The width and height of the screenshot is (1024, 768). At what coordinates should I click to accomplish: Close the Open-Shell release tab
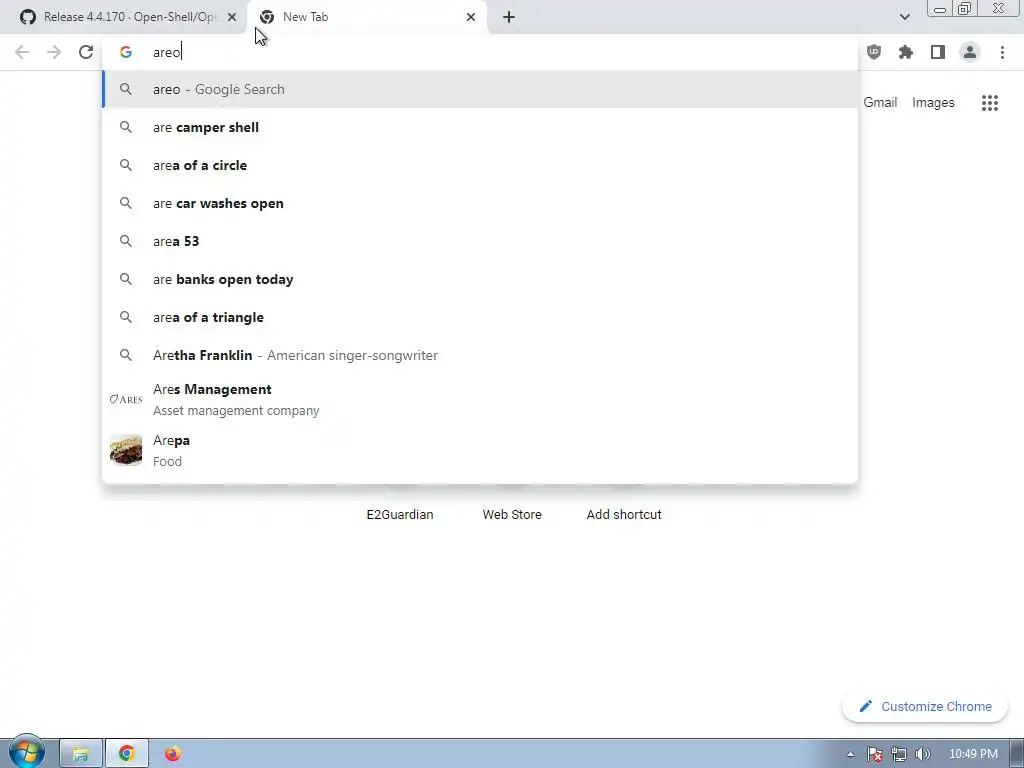coord(232,17)
